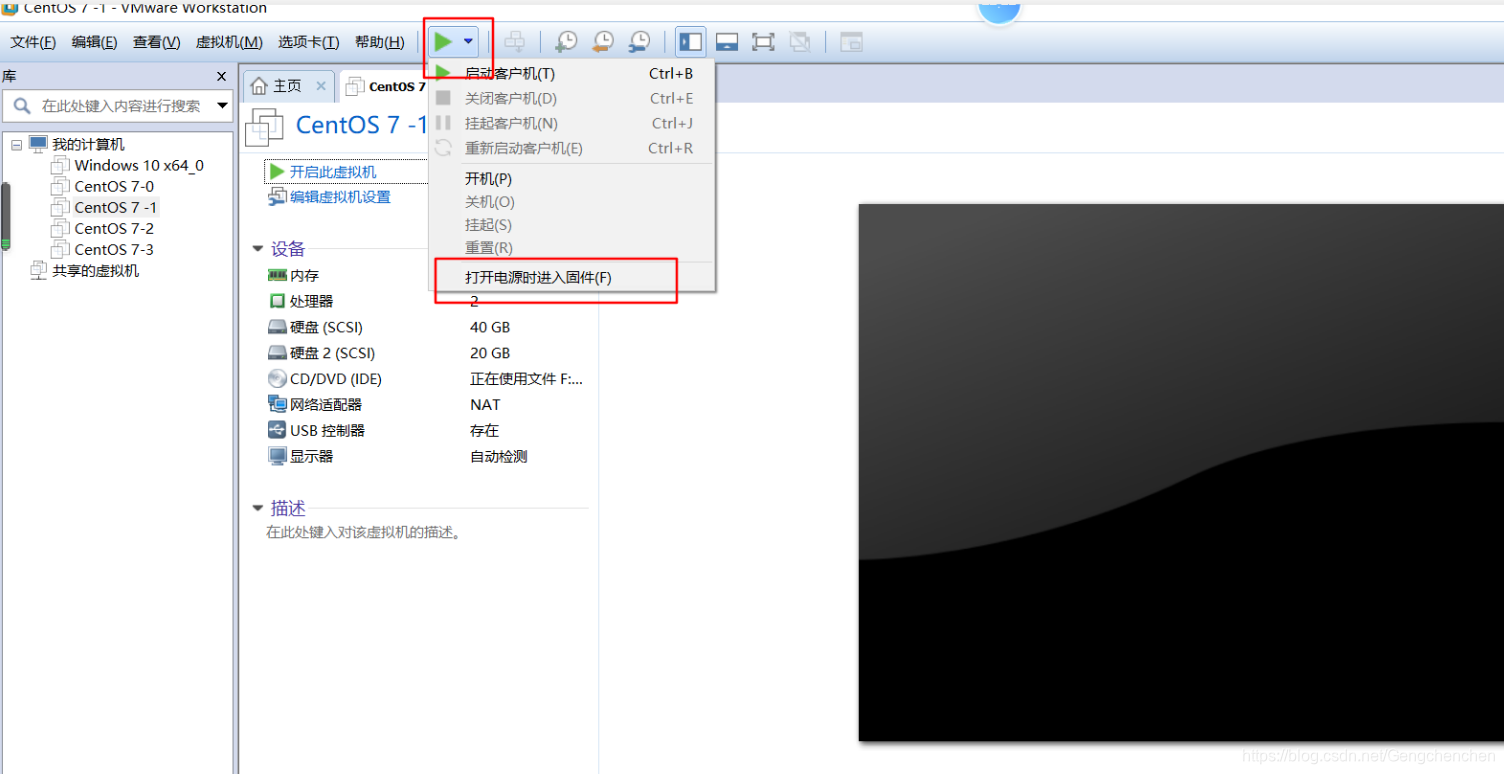
Task: Select 挂起(S) in power menu
Action: pos(572,225)
